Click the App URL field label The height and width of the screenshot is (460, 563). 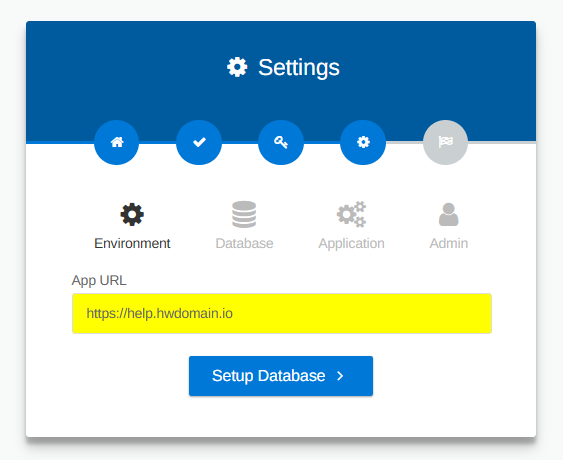click(x=99, y=280)
